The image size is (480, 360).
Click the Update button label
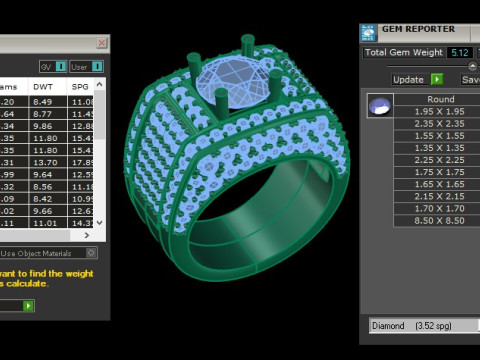click(x=408, y=80)
